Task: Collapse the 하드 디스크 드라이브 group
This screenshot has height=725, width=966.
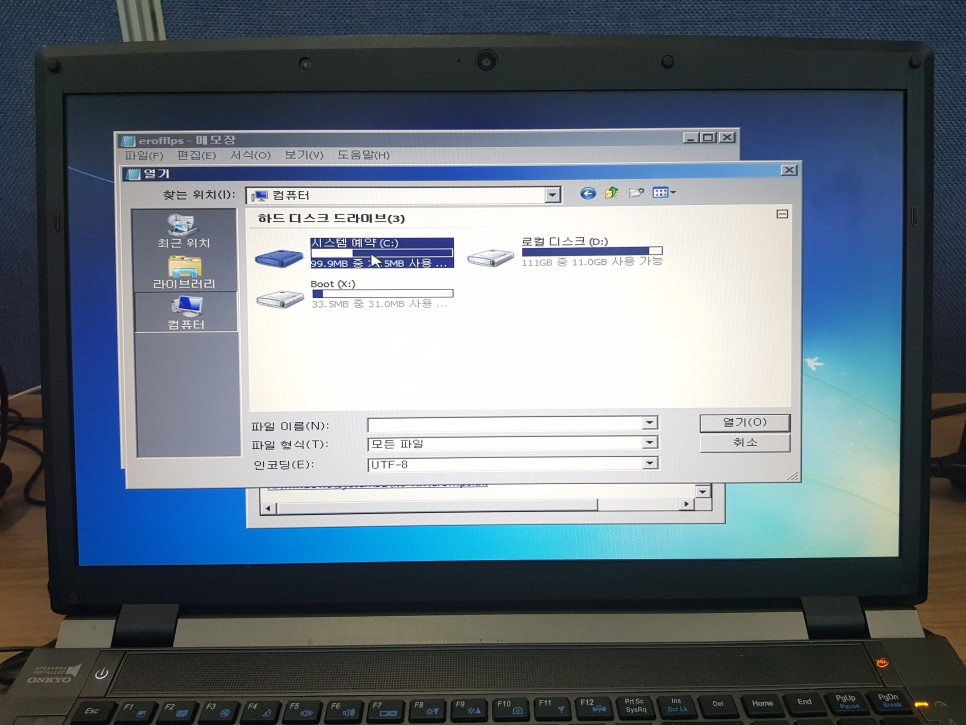Action: (x=782, y=214)
